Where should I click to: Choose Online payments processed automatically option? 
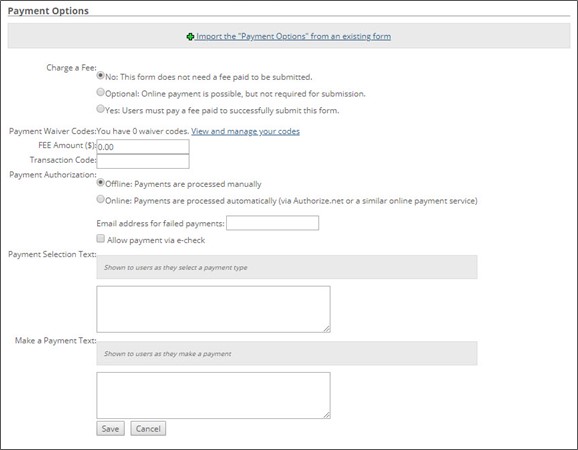click(x=100, y=199)
